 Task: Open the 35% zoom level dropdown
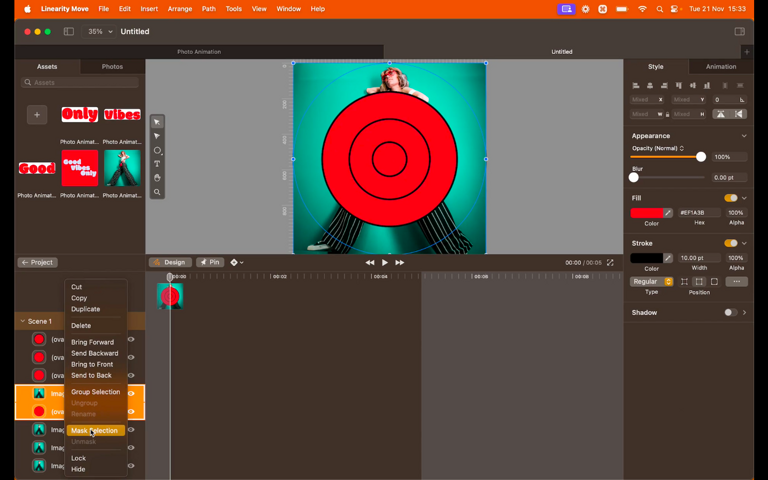pyautogui.click(x=99, y=31)
